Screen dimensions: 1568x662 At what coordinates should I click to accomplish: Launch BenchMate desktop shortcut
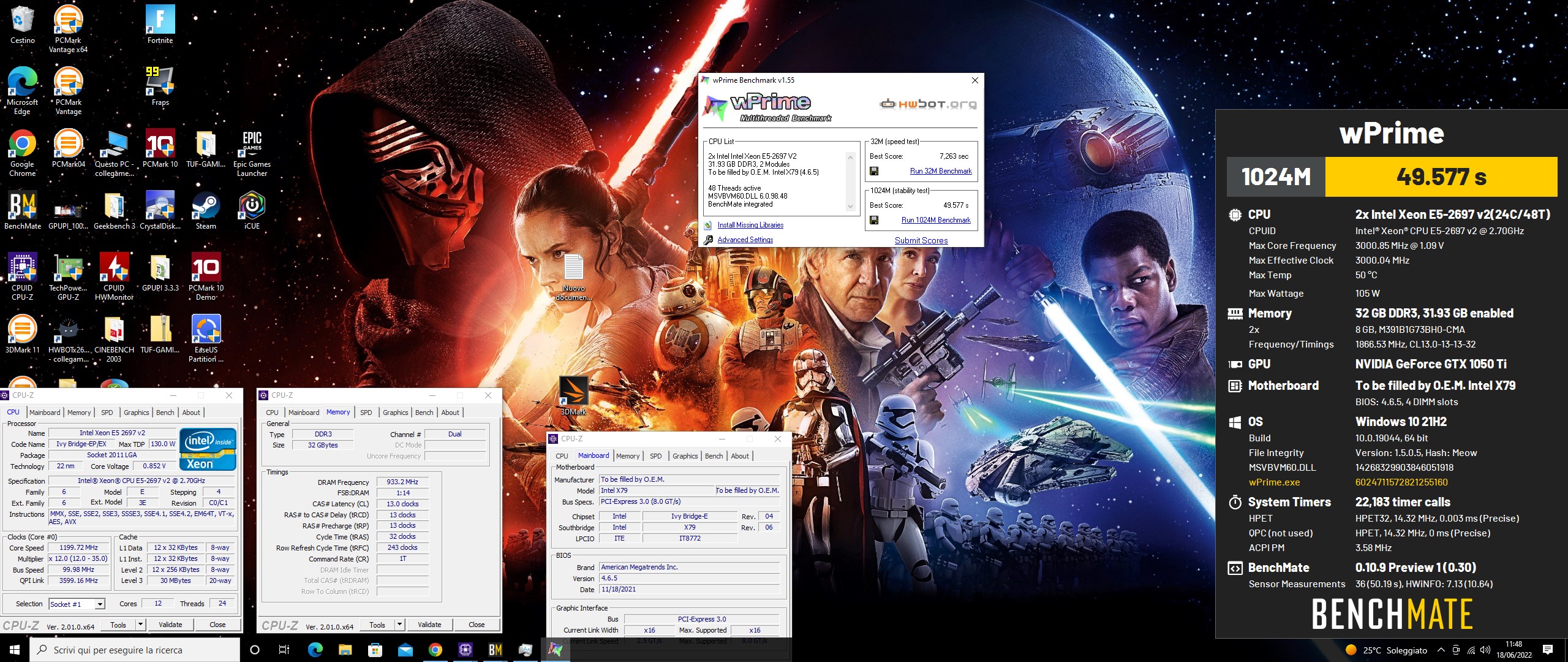(x=23, y=210)
